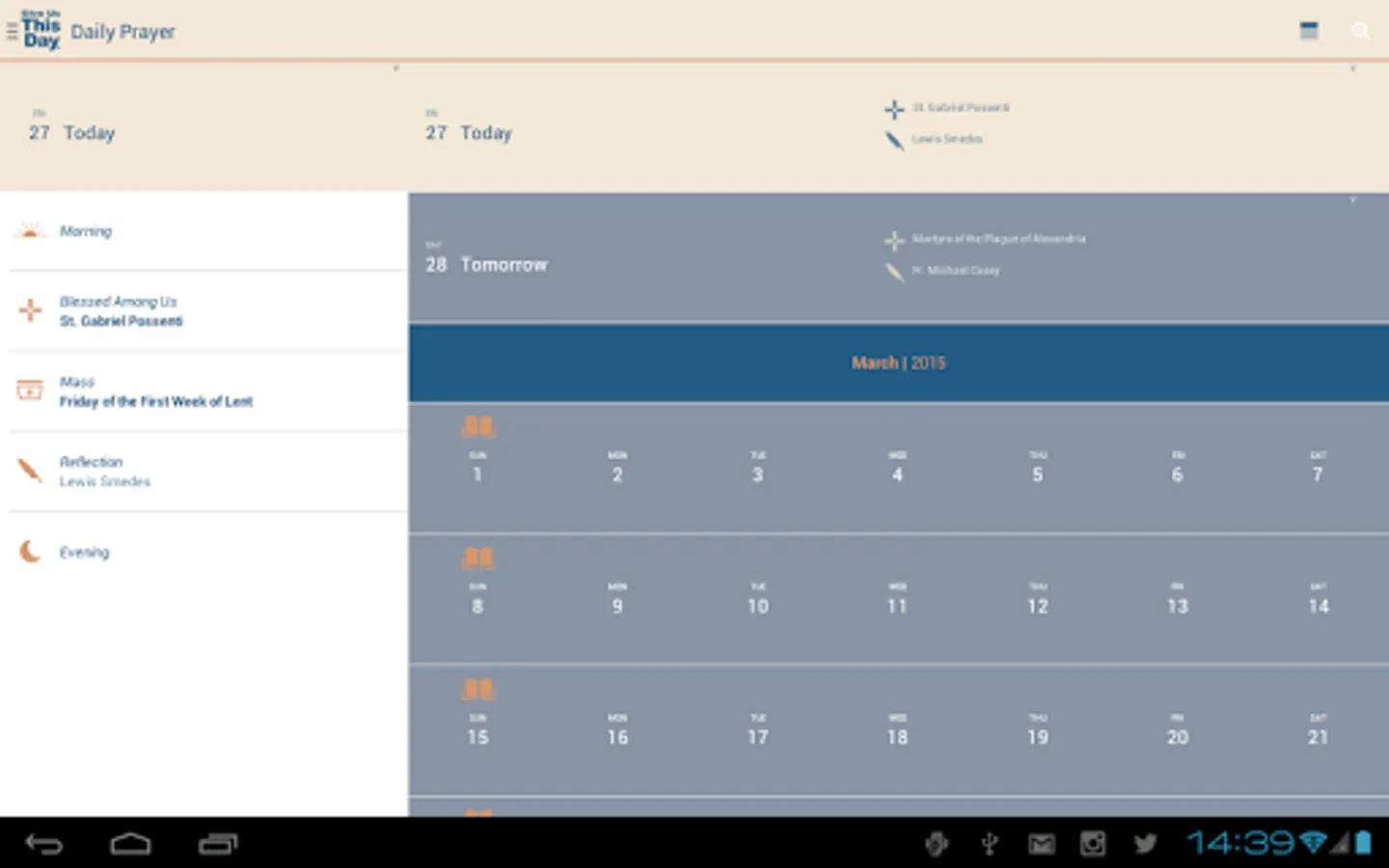Open Reflection by Lewis Smedes

[204, 472]
